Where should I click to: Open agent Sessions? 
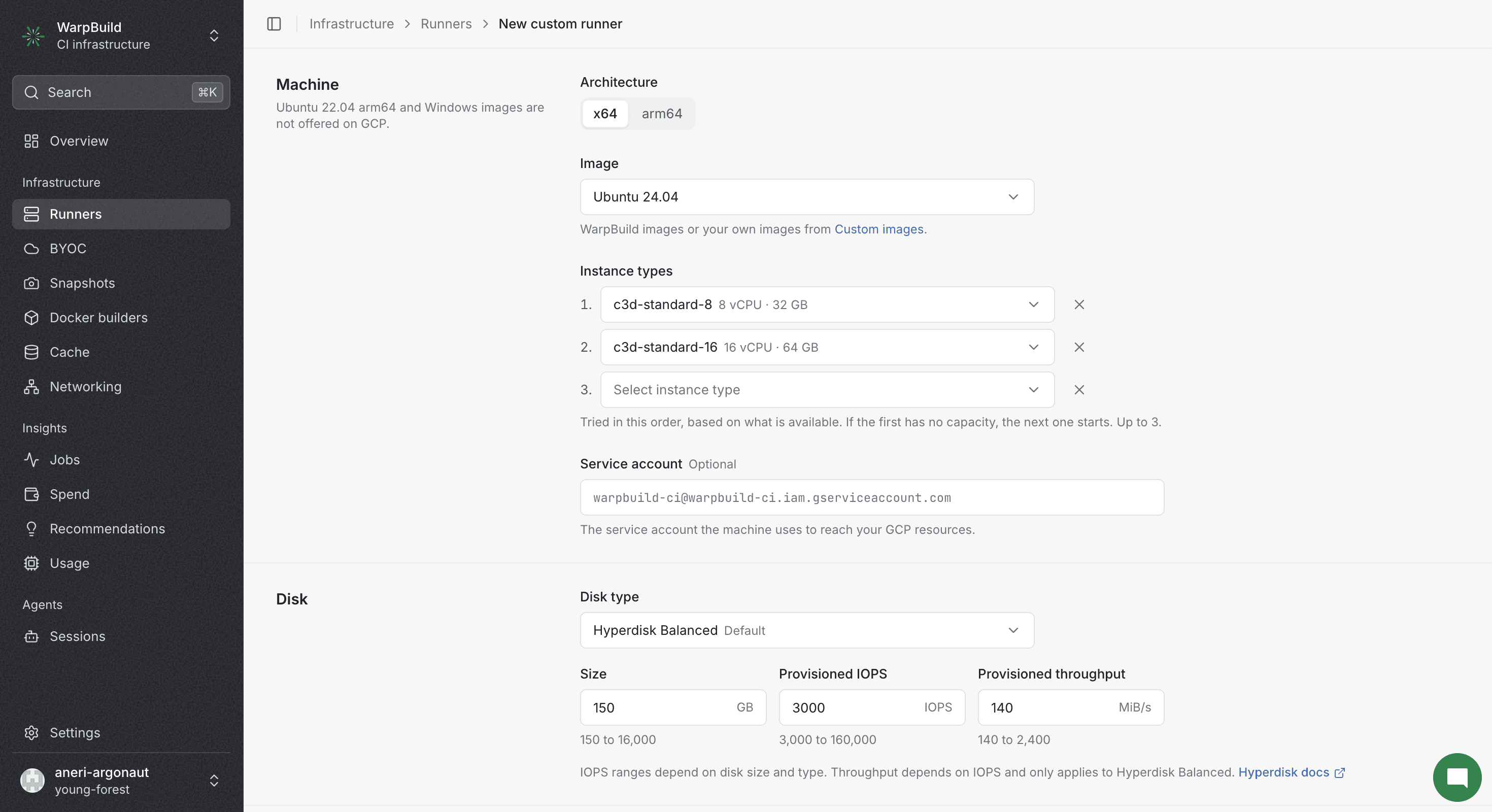click(121, 636)
